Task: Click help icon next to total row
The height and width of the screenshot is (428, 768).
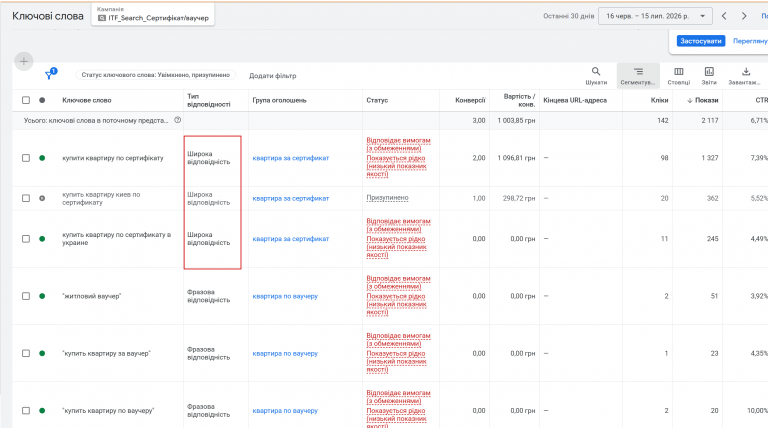Action: [178, 120]
